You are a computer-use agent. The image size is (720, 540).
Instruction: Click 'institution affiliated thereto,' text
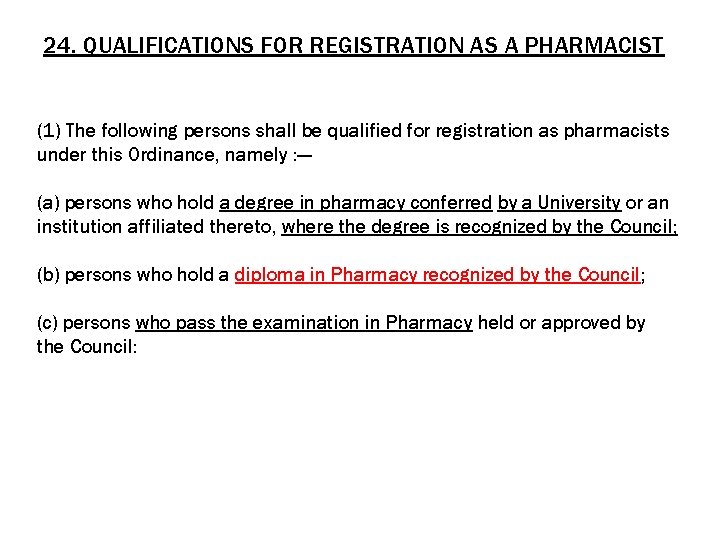pos(157,227)
